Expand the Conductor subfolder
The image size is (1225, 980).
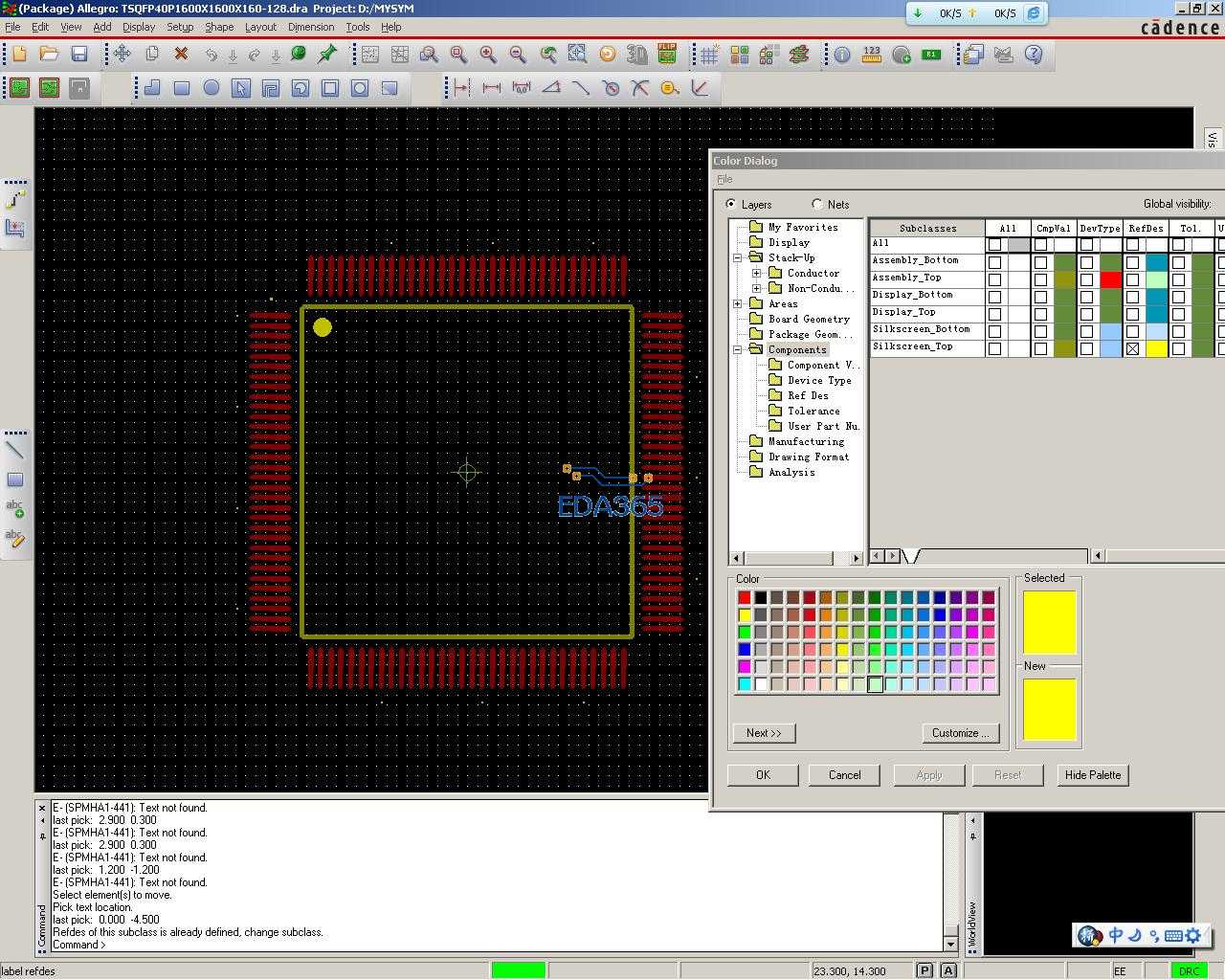pyautogui.click(x=757, y=274)
